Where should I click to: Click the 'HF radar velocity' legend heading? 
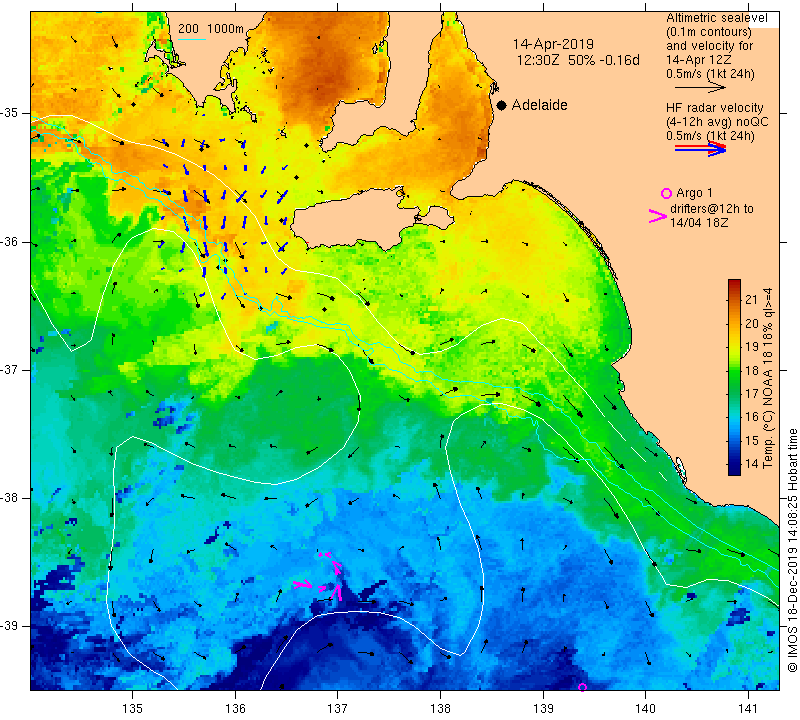coord(714,108)
